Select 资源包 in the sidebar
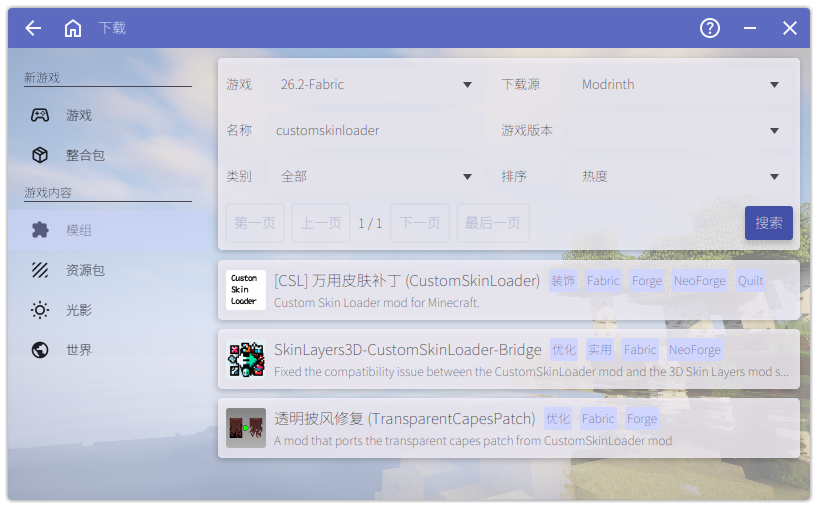This screenshot has height=508, width=818. [x=108, y=270]
